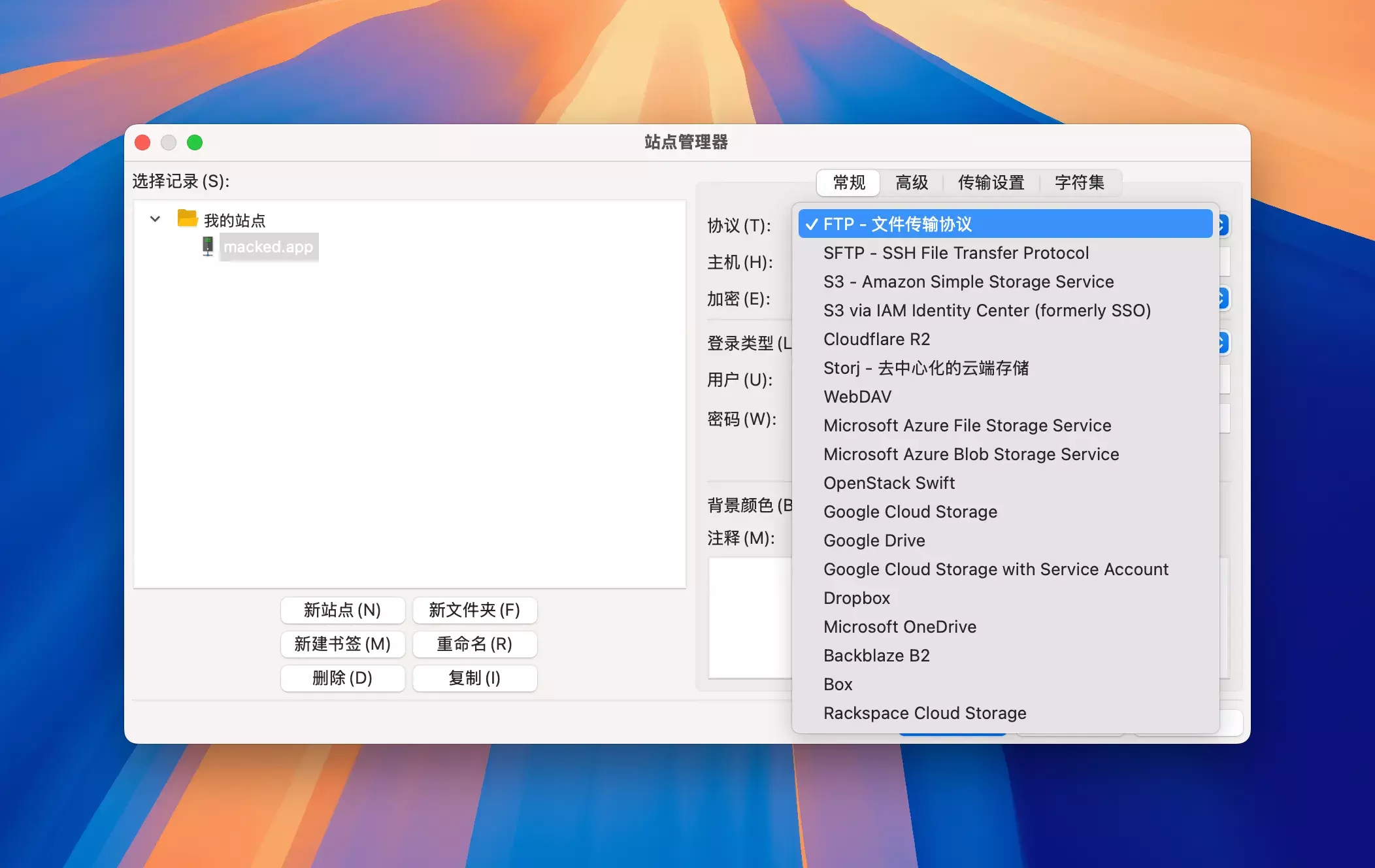The width and height of the screenshot is (1375, 868).
Task: Open the 字符集 tab
Action: click(1079, 182)
